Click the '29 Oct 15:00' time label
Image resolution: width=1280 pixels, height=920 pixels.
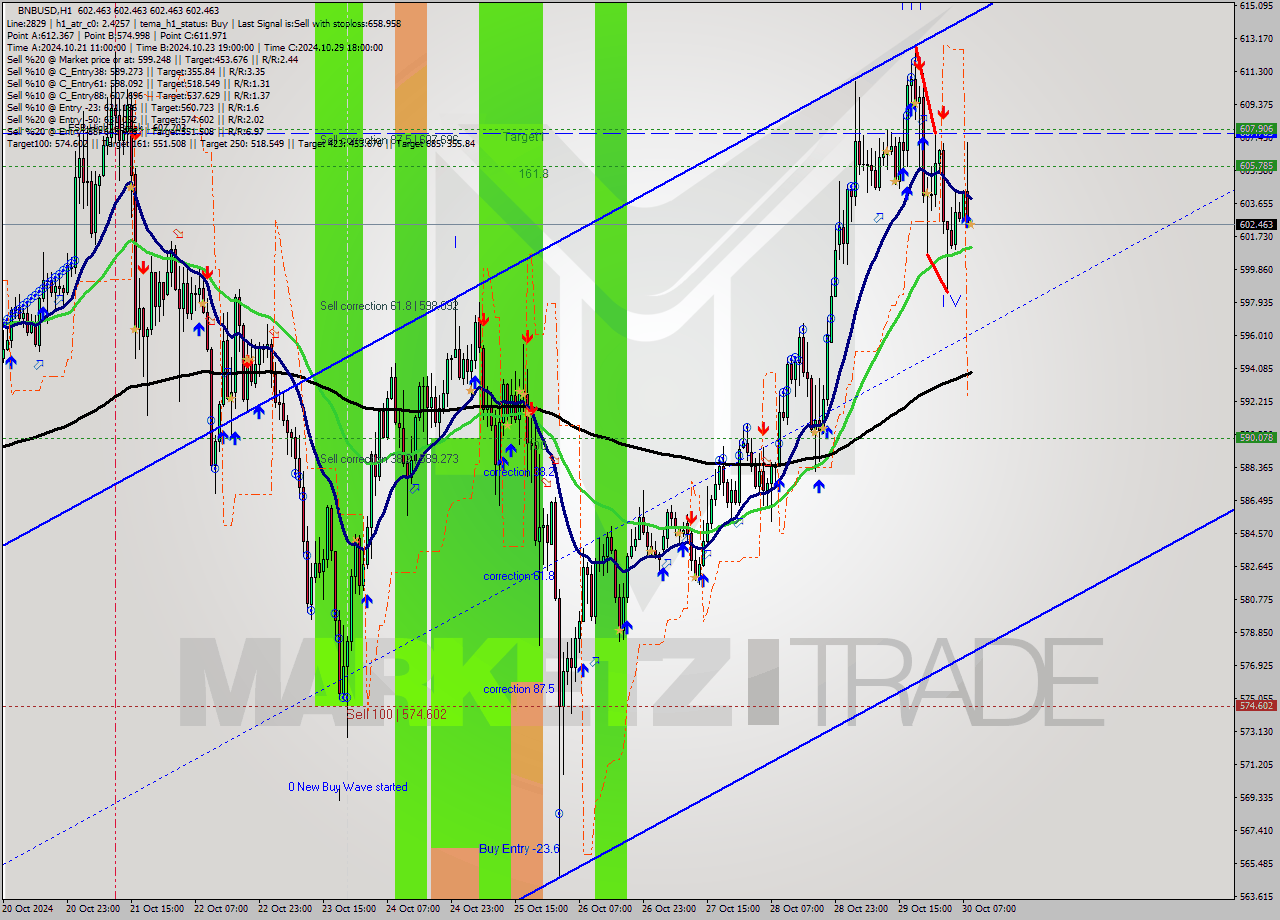coord(924,909)
